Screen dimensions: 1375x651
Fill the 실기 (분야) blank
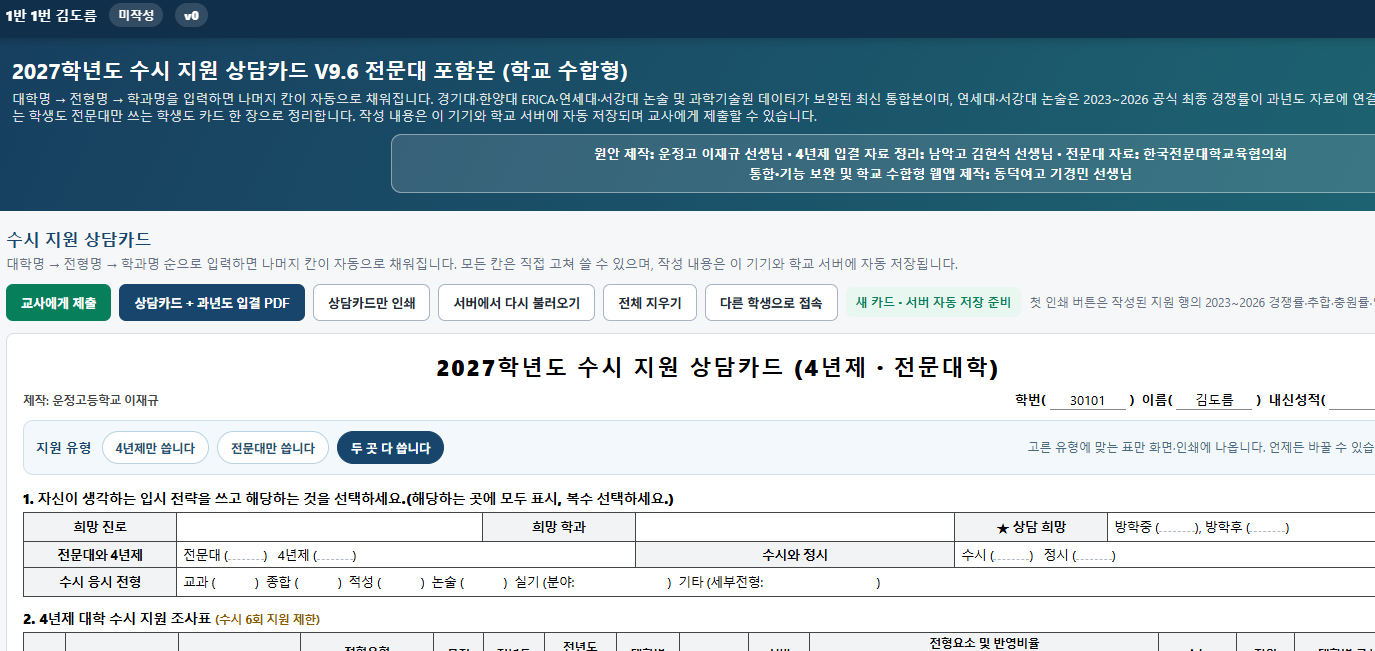point(620,583)
